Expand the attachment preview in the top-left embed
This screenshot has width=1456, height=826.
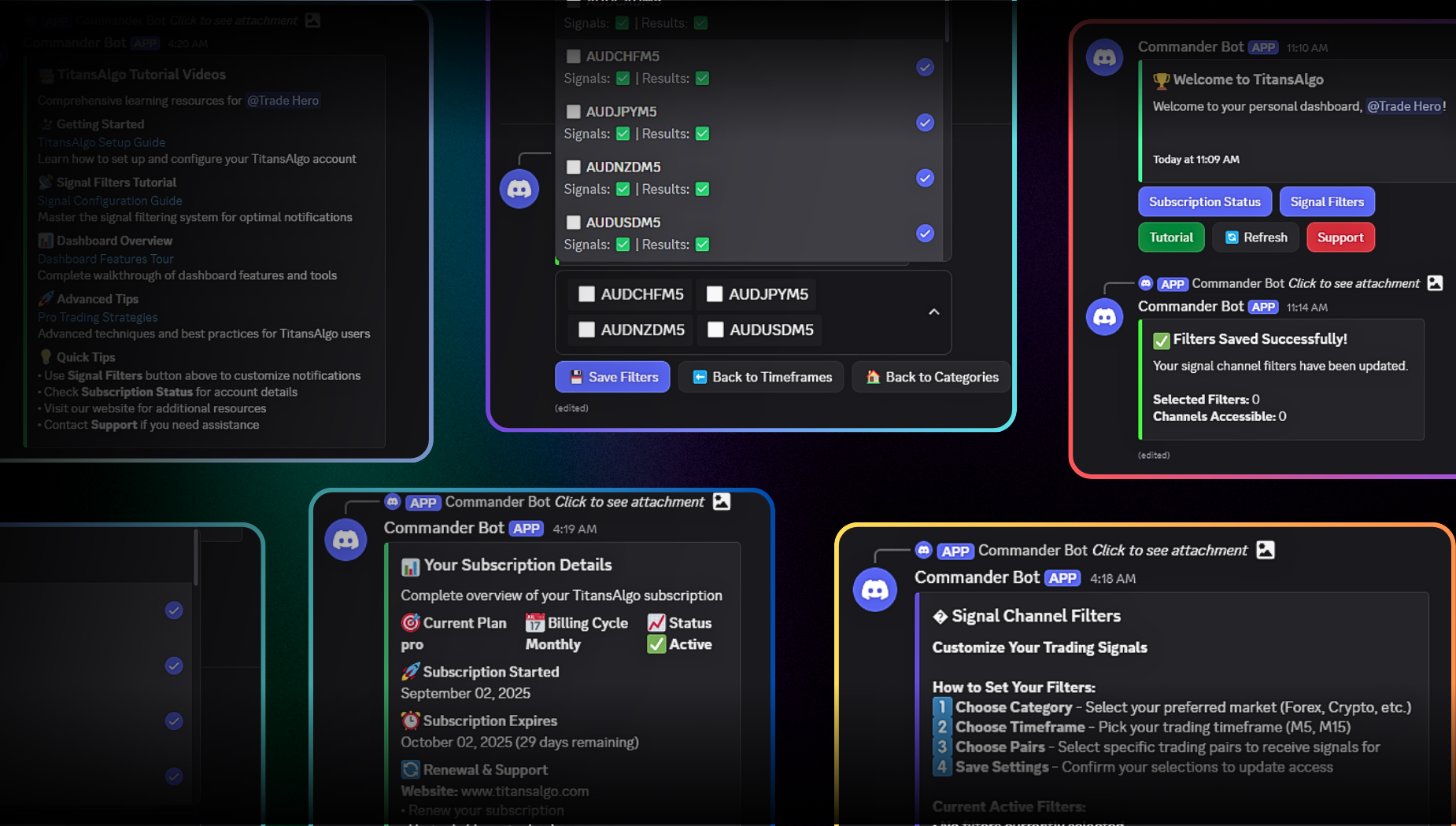click(312, 20)
